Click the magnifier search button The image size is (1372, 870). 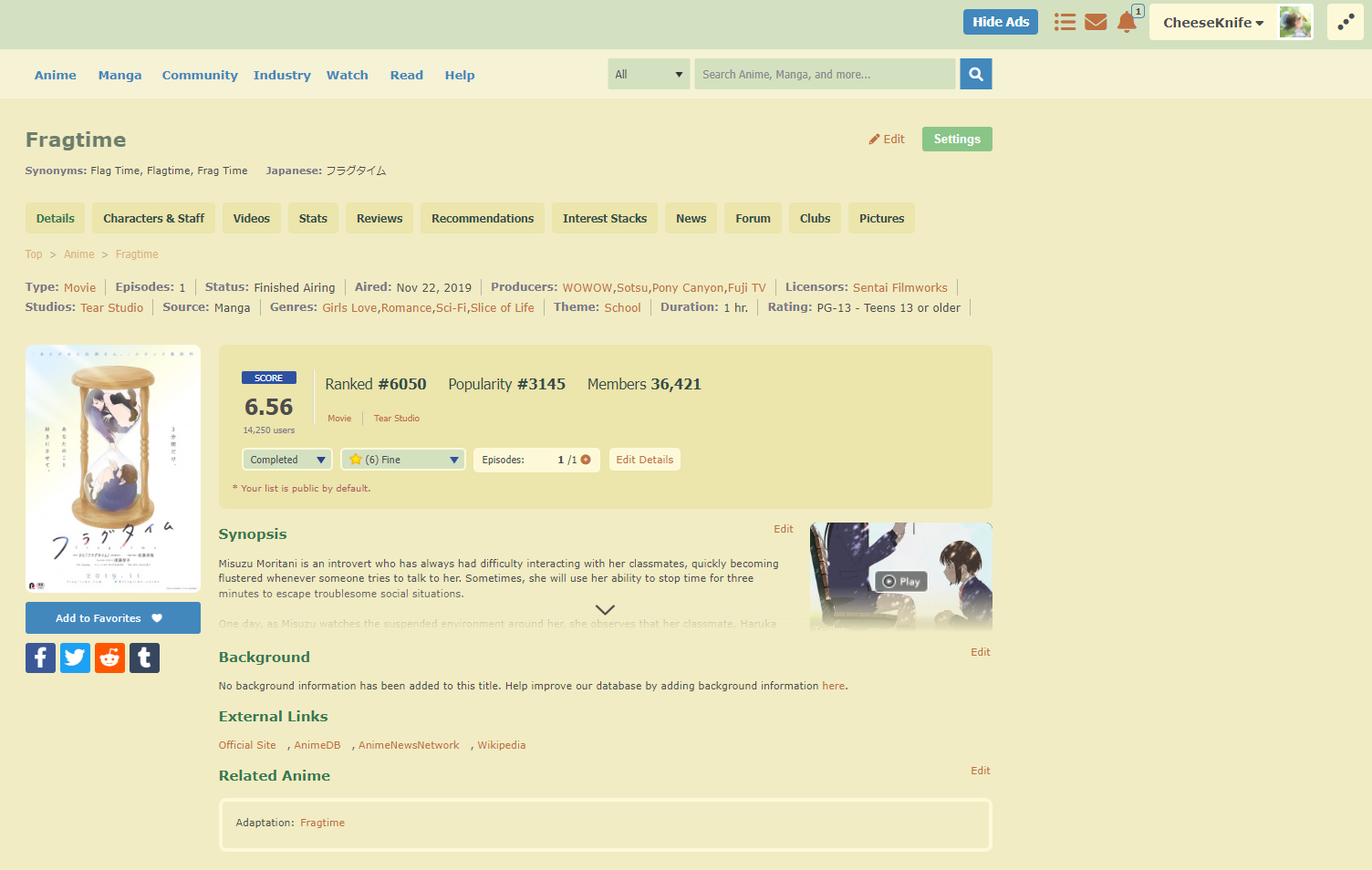(x=975, y=75)
